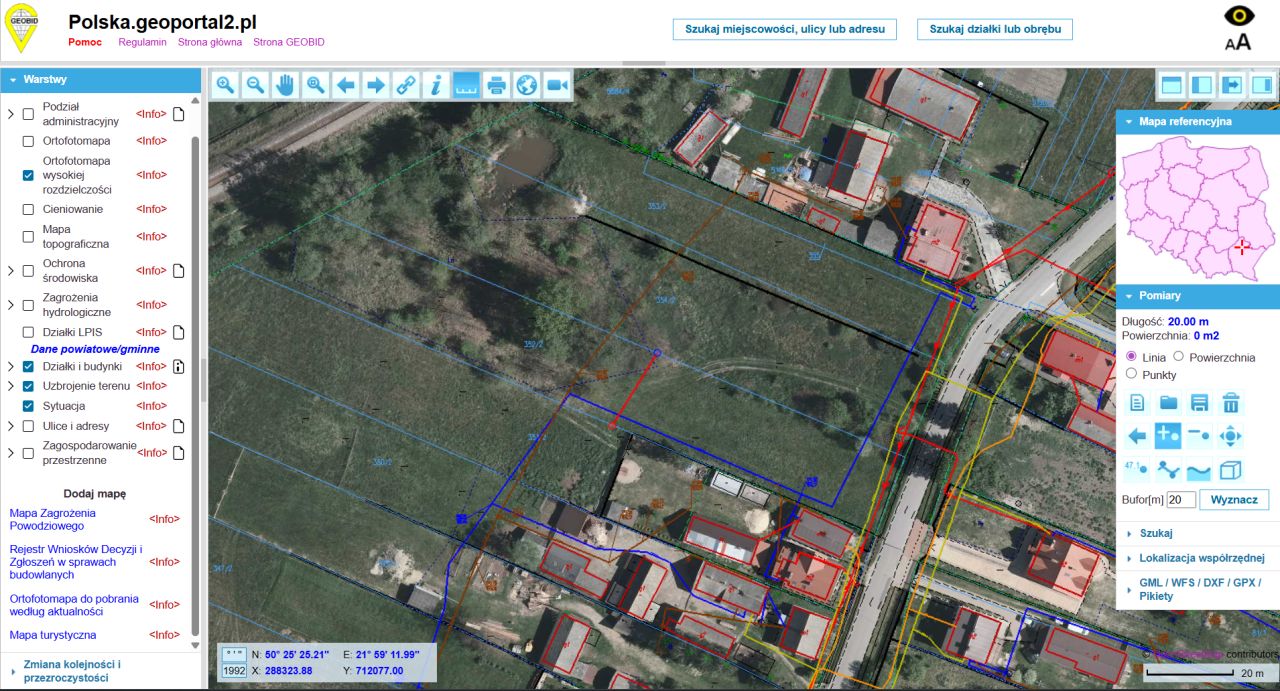Go to previous map view arrow

tap(346, 85)
